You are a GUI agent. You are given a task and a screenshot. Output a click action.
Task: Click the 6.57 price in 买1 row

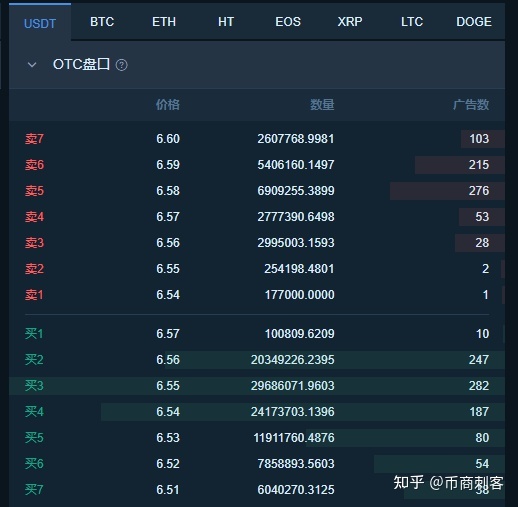coord(168,334)
